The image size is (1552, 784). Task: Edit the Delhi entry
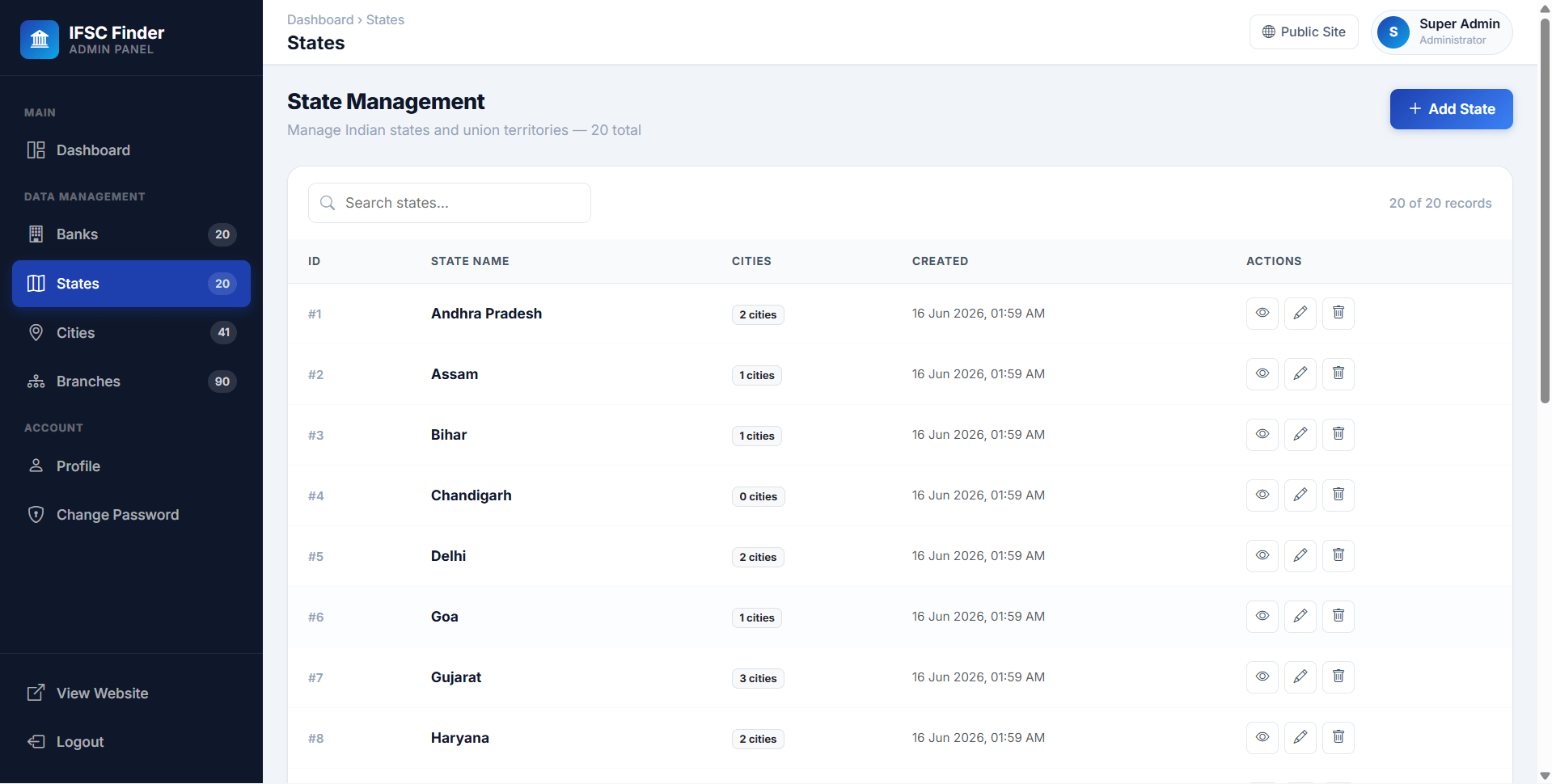pyautogui.click(x=1300, y=555)
